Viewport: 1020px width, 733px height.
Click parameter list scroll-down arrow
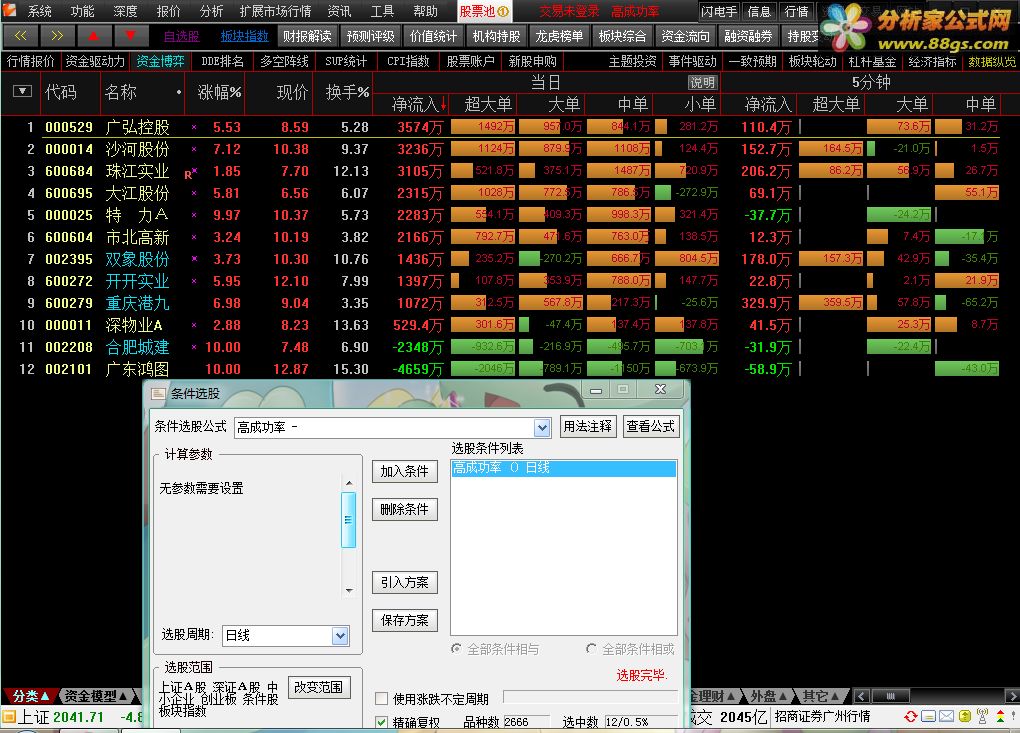[349, 591]
